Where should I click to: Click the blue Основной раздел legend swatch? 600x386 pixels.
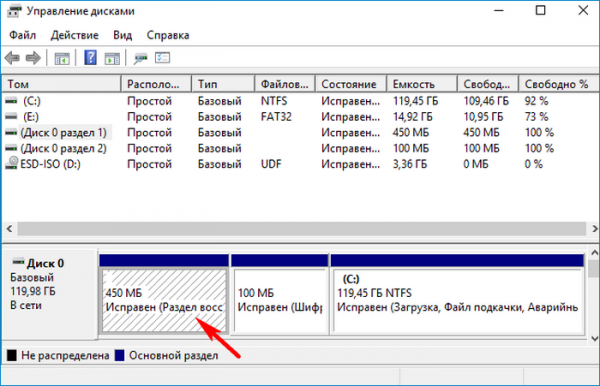120,355
